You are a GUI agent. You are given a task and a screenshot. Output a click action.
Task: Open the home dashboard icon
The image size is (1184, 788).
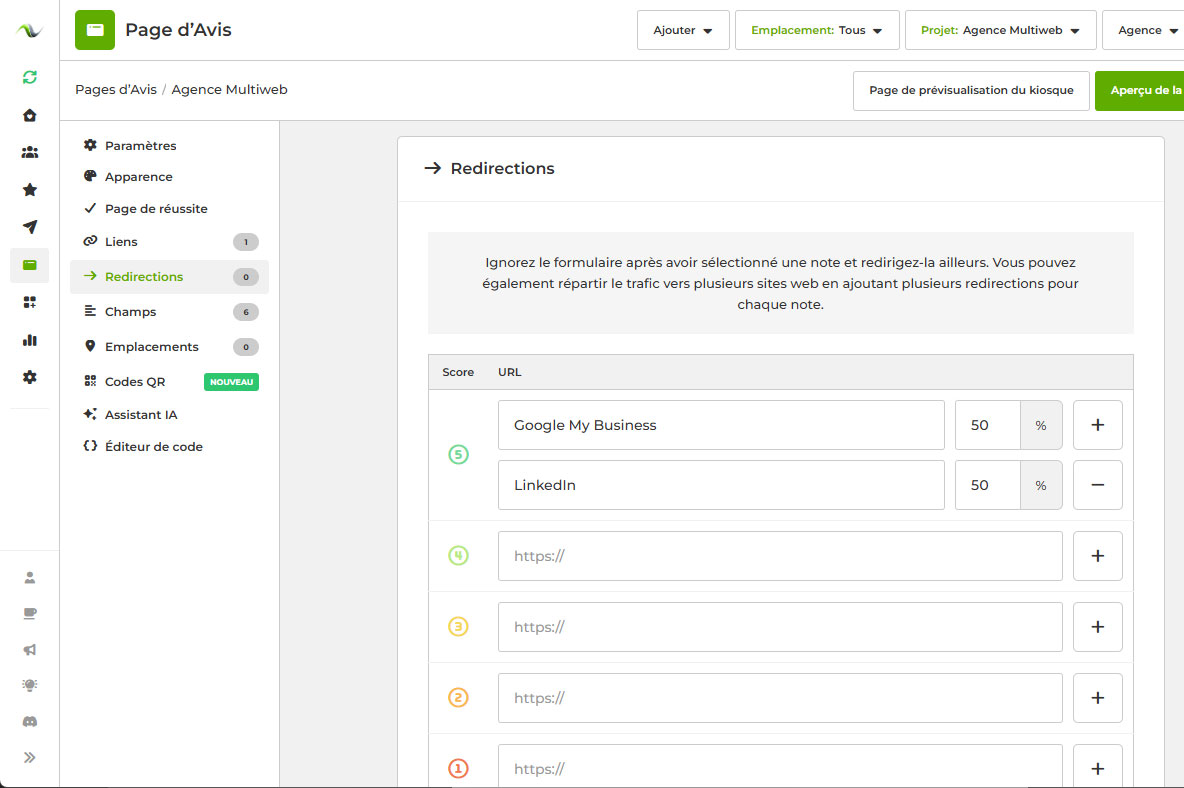[x=30, y=115]
